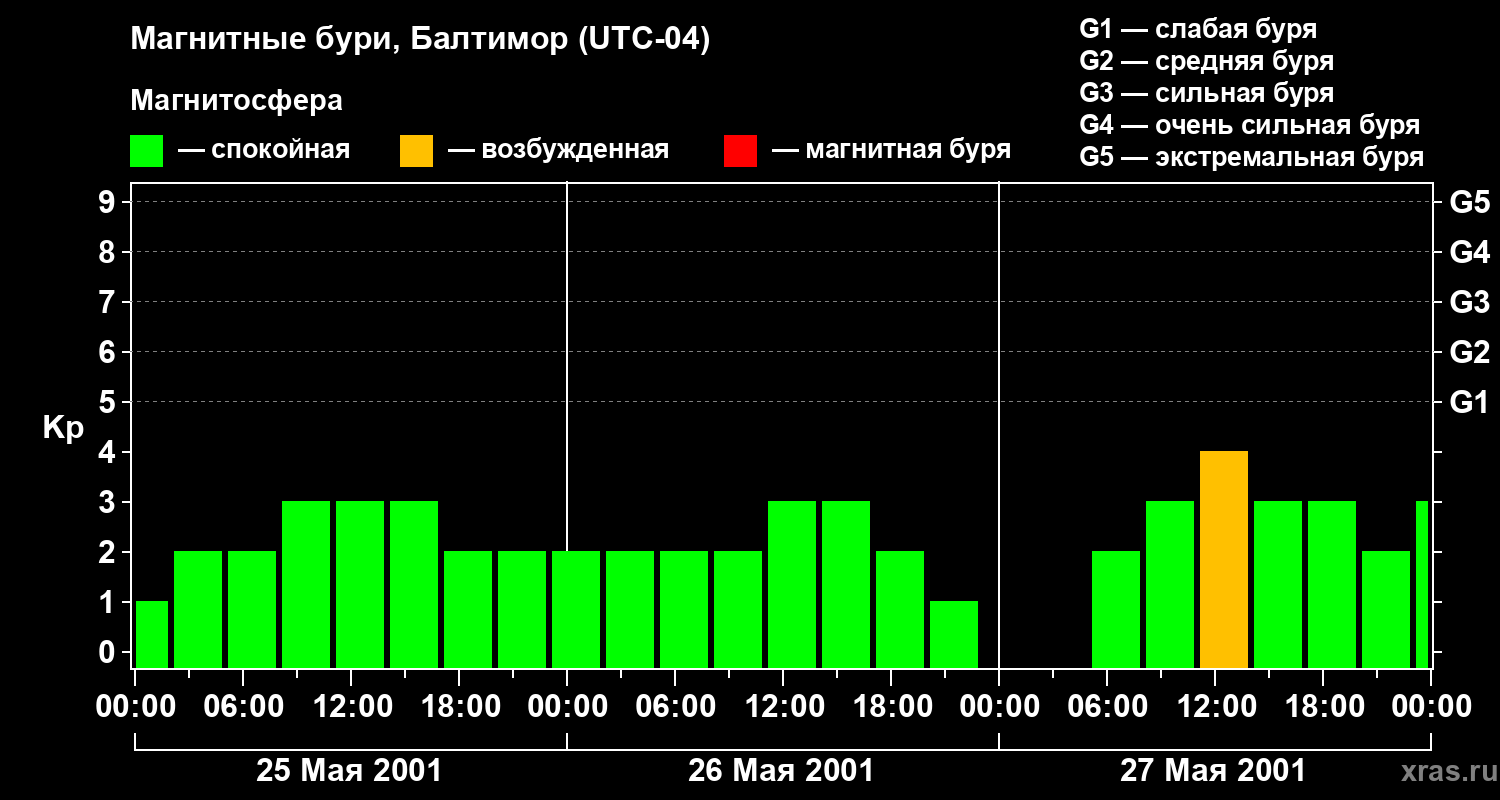Screen dimensions: 1500x800
Task: Click the 'G1 — слабая буря' legend line
Action: [x=1198, y=29]
